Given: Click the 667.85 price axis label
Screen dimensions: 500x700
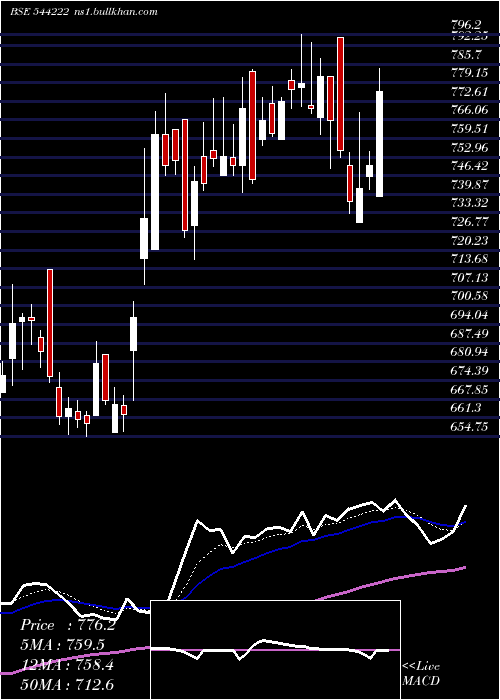Looking at the screenshot, I should point(469,389).
